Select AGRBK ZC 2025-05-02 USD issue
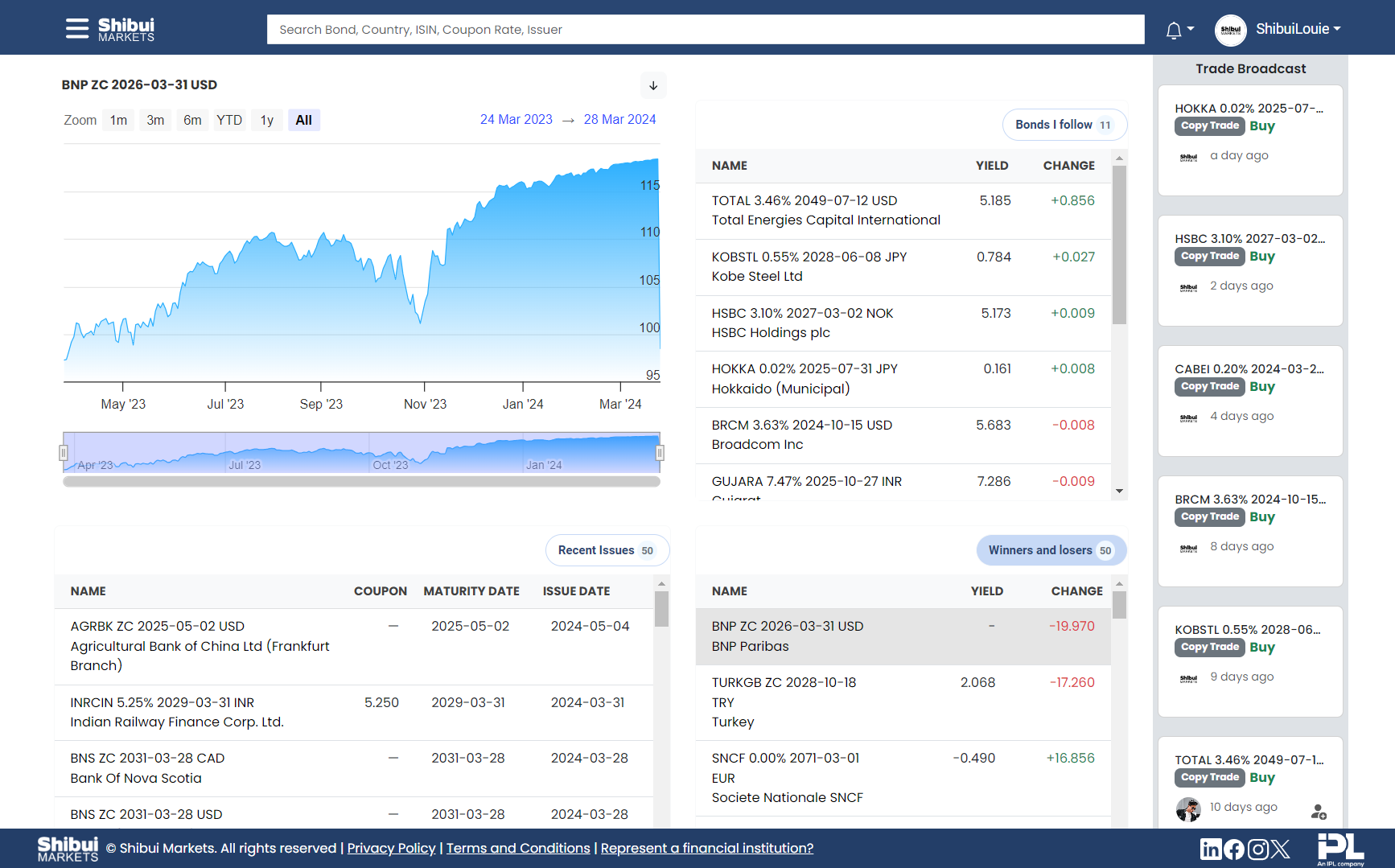The width and height of the screenshot is (1395, 868). (354, 646)
